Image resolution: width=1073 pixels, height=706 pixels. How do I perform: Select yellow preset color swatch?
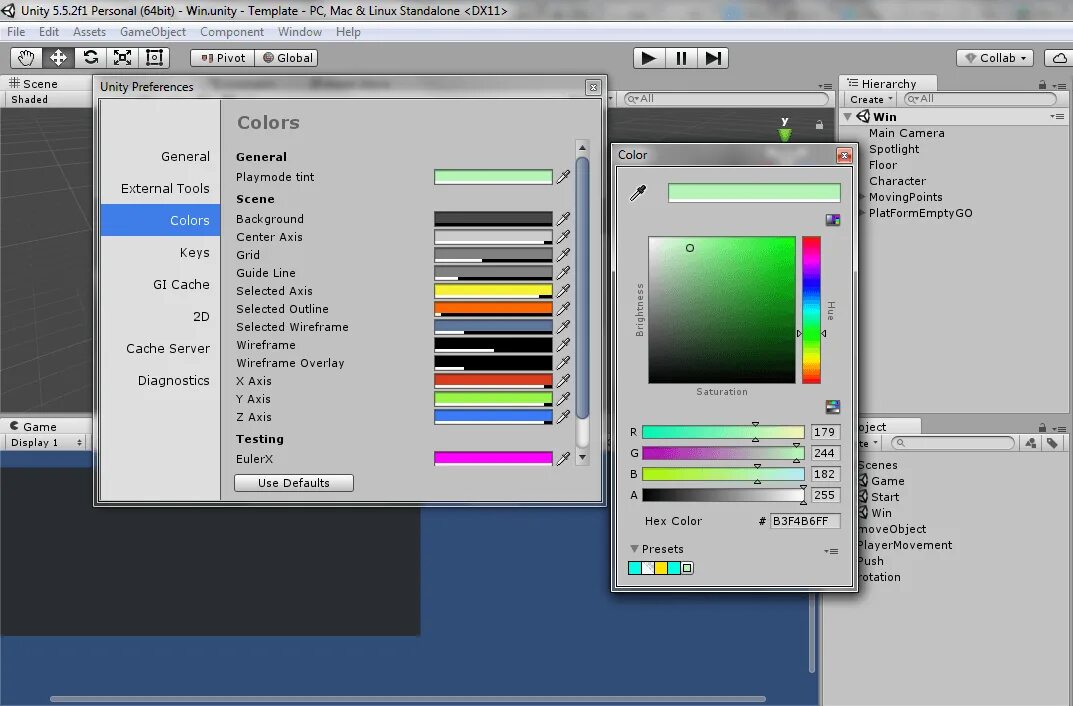[x=660, y=568]
